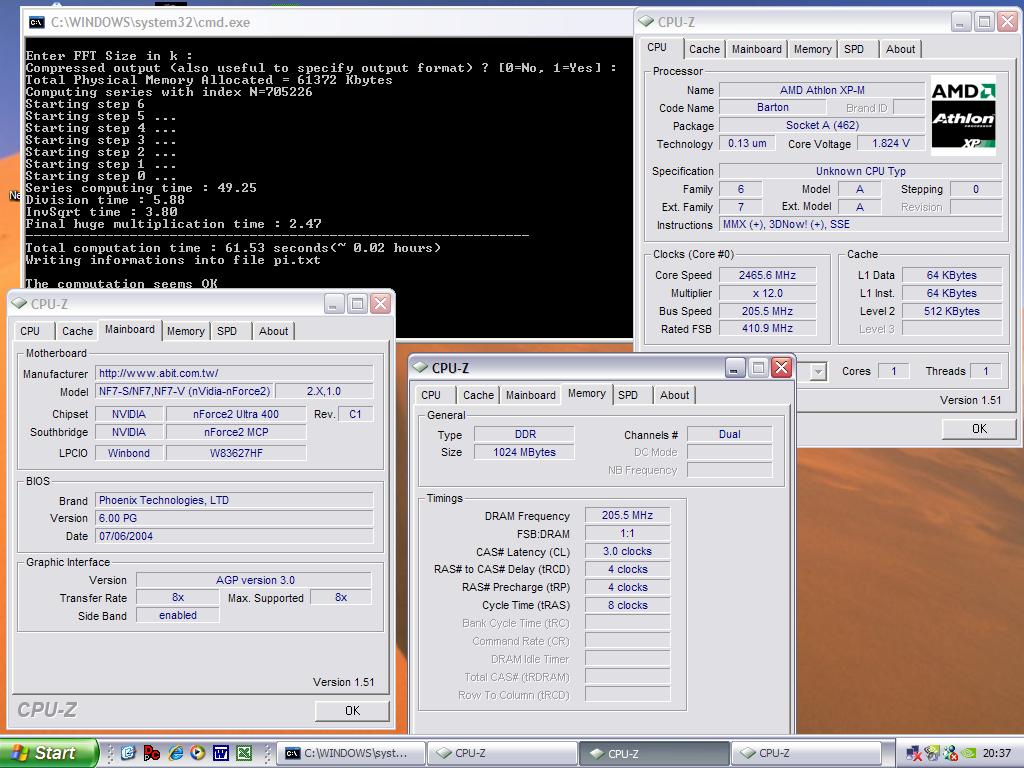Click the nForce2 Ultra 400 chipset field
Viewport: 1024px width, 768px height.
(x=236, y=414)
